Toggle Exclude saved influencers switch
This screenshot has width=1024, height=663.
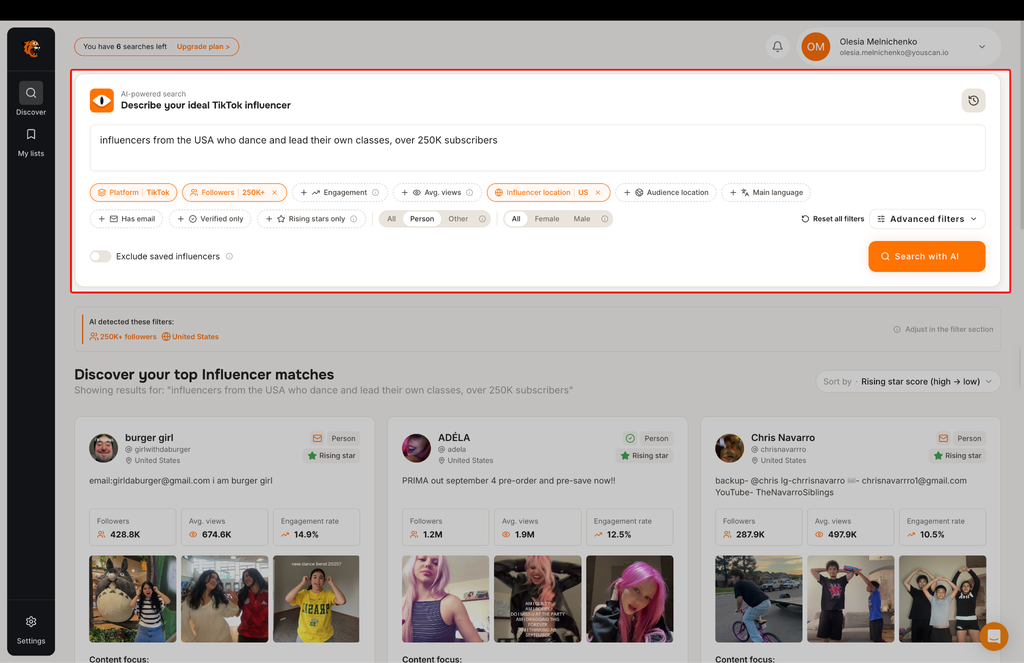point(101,257)
